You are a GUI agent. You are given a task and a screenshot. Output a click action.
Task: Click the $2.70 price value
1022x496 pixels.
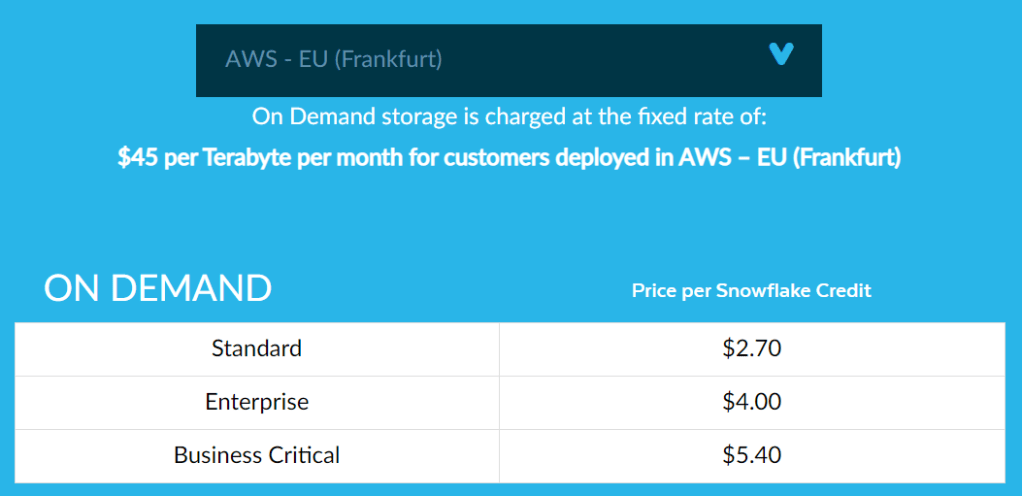tap(751, 349)
